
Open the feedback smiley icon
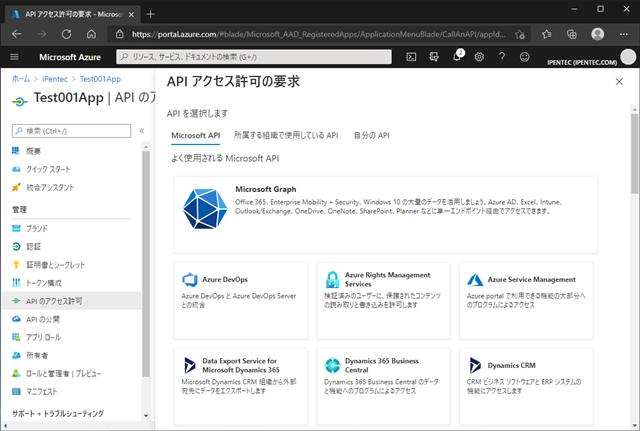[524, 57]
